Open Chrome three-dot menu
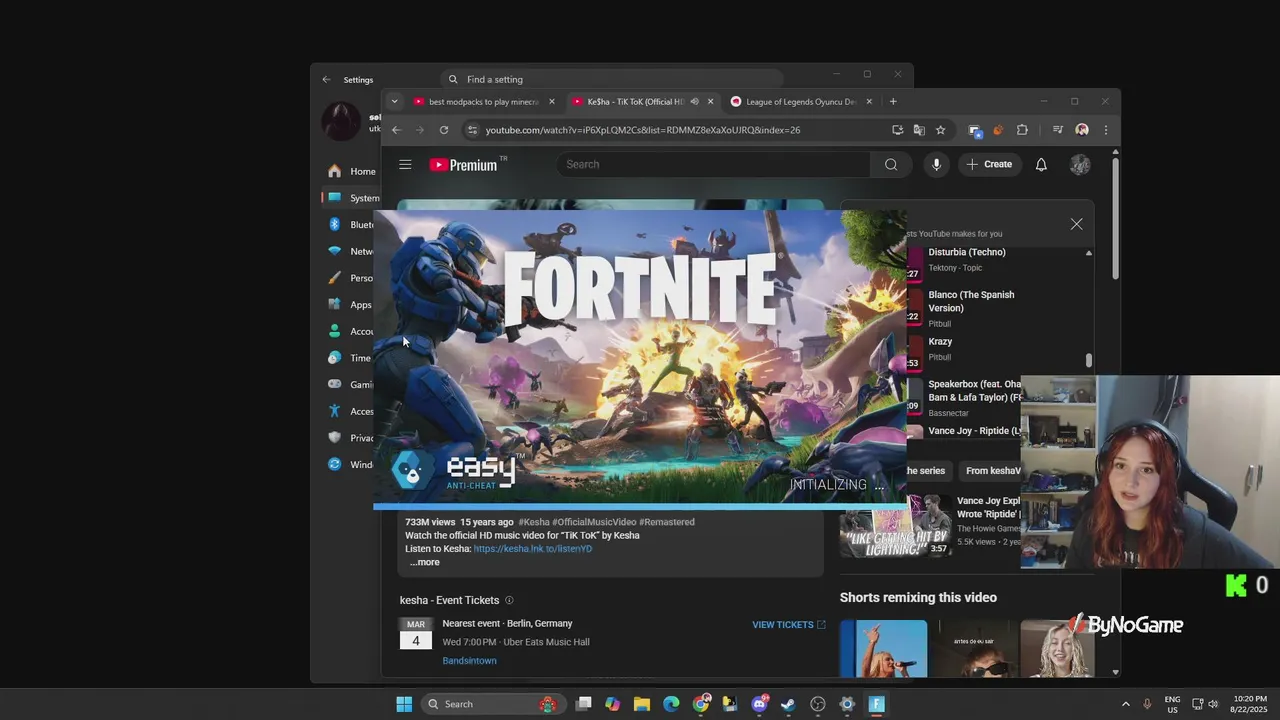This screenshot has height=720, width=1280. [x=1105, y=130]
